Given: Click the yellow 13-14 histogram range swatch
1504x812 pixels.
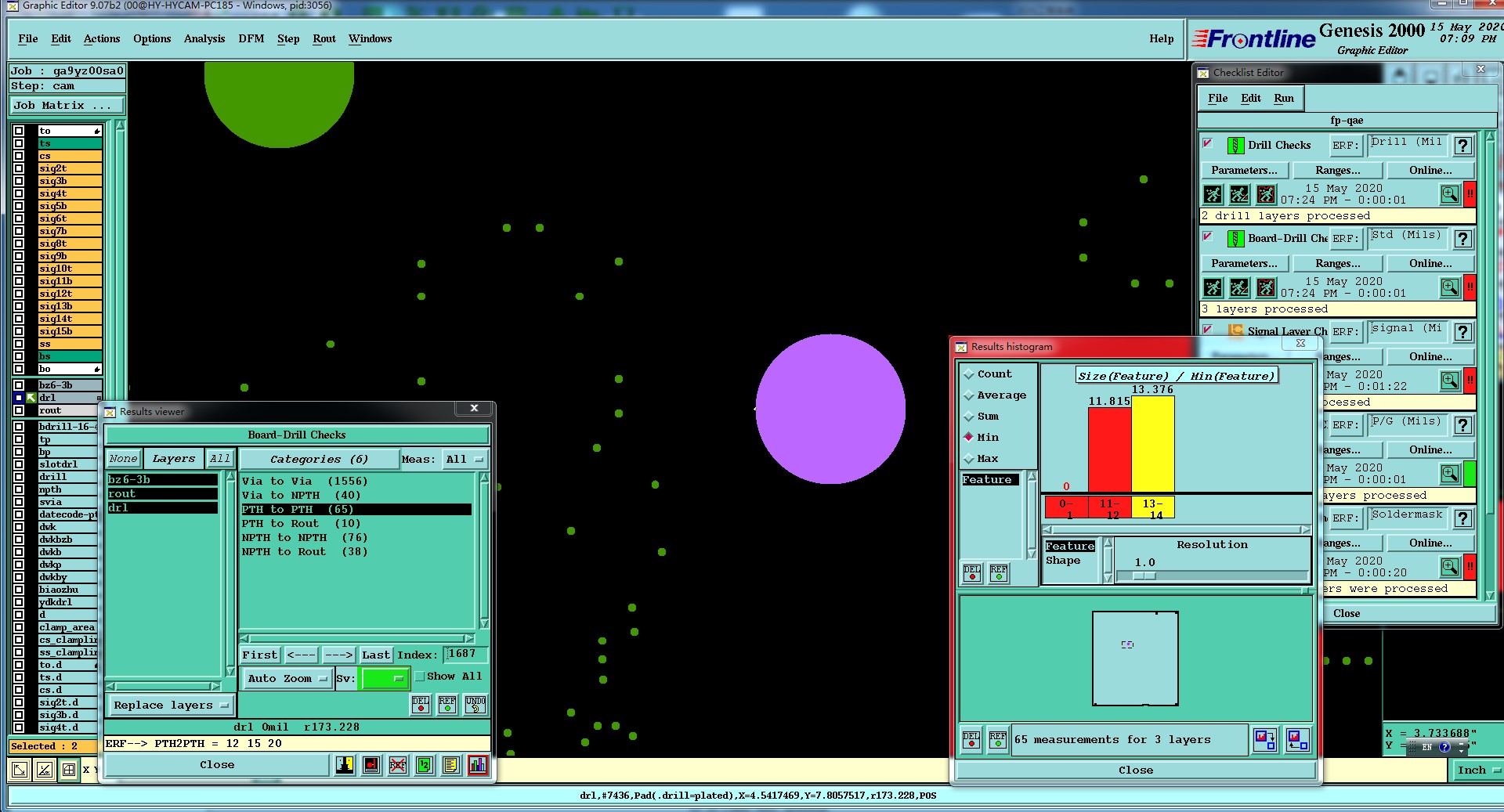Looking at the screenshot, I should point(1153,508).
